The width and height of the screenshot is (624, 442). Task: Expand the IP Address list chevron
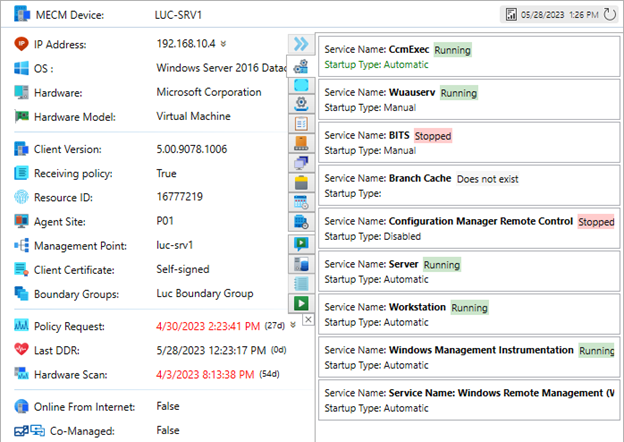click(x=223, y=44)
